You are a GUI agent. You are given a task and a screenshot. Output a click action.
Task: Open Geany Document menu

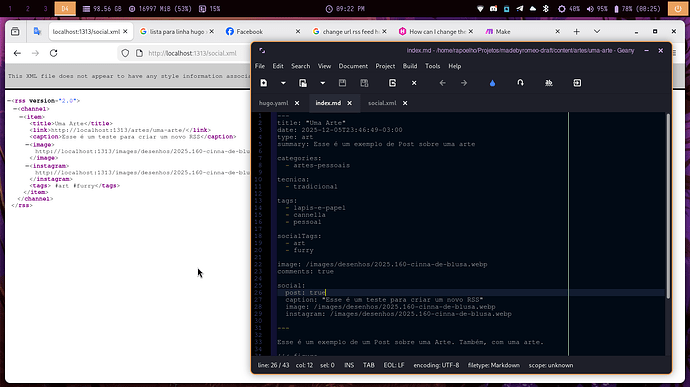pyautogui.click(x=353, y=66)
